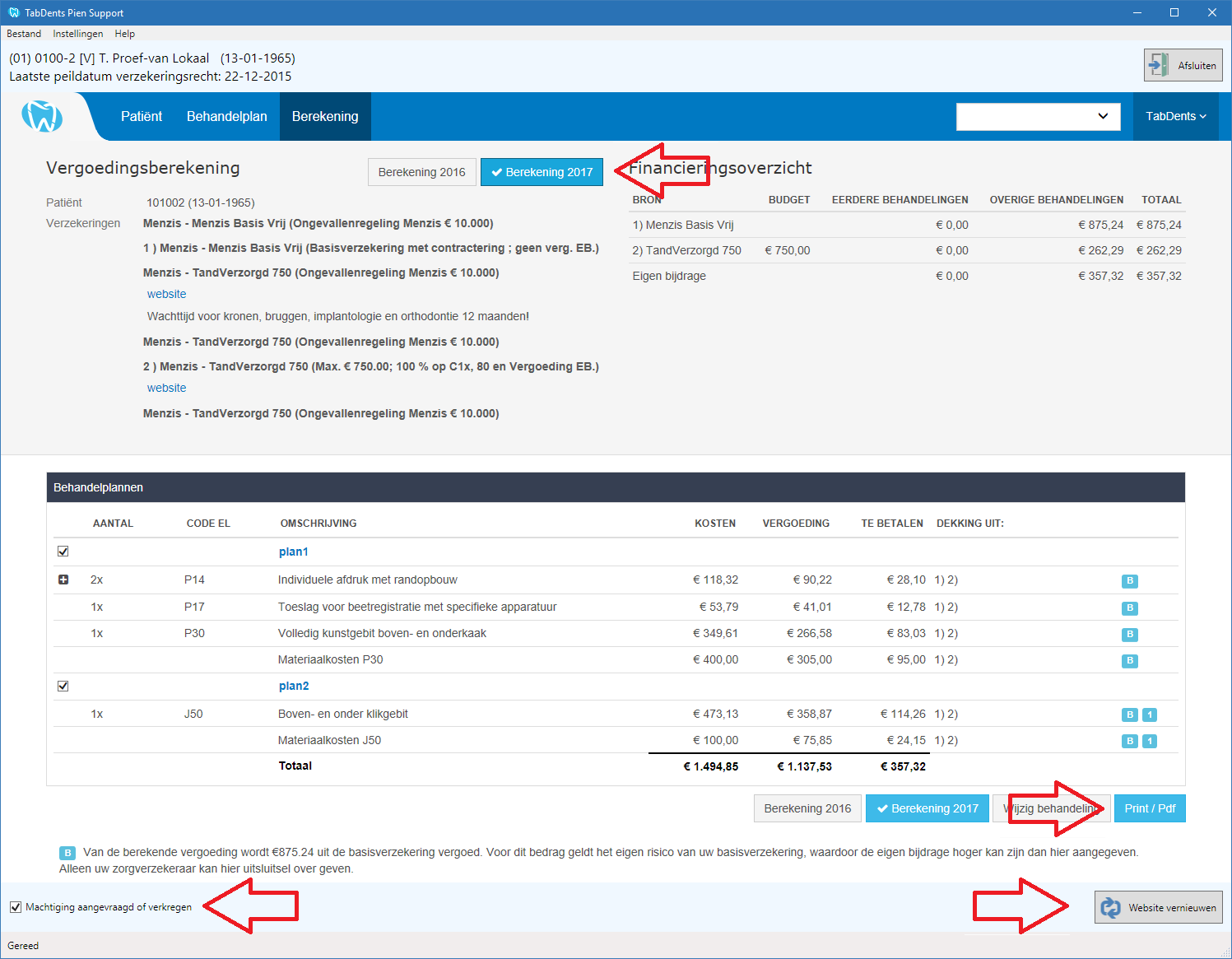Uncheck the plan1 checkbox

63,552
